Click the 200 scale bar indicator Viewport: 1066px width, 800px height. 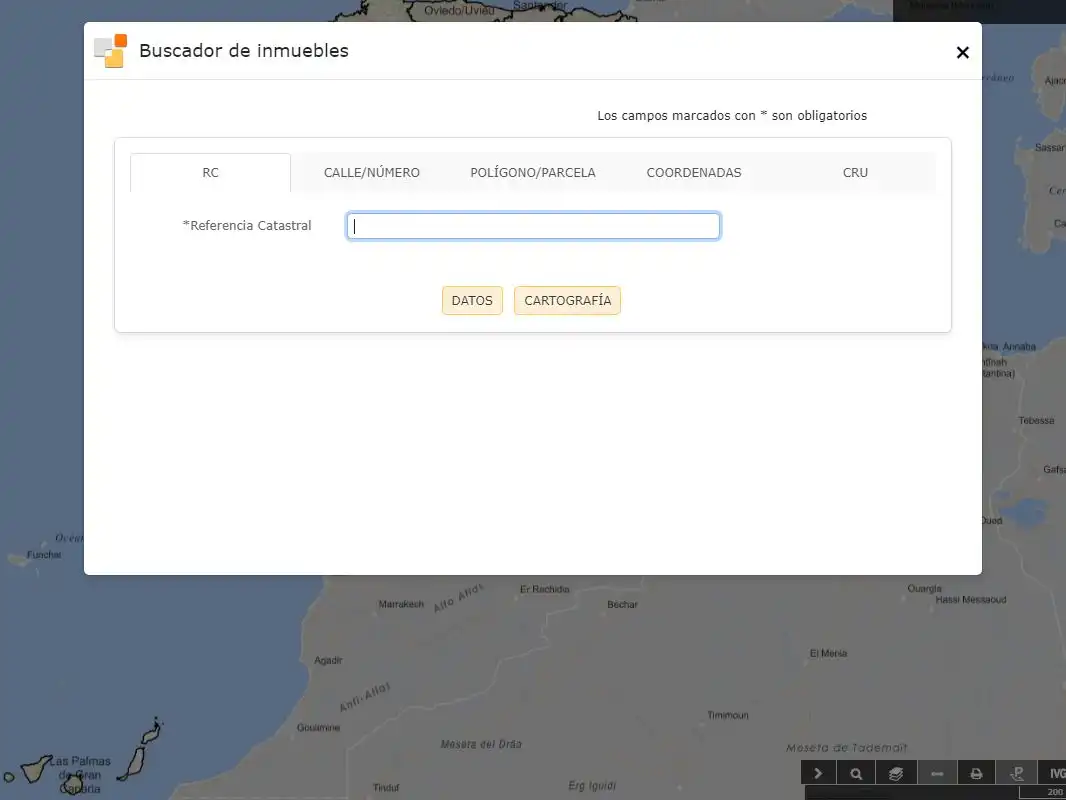point(1042,793)
